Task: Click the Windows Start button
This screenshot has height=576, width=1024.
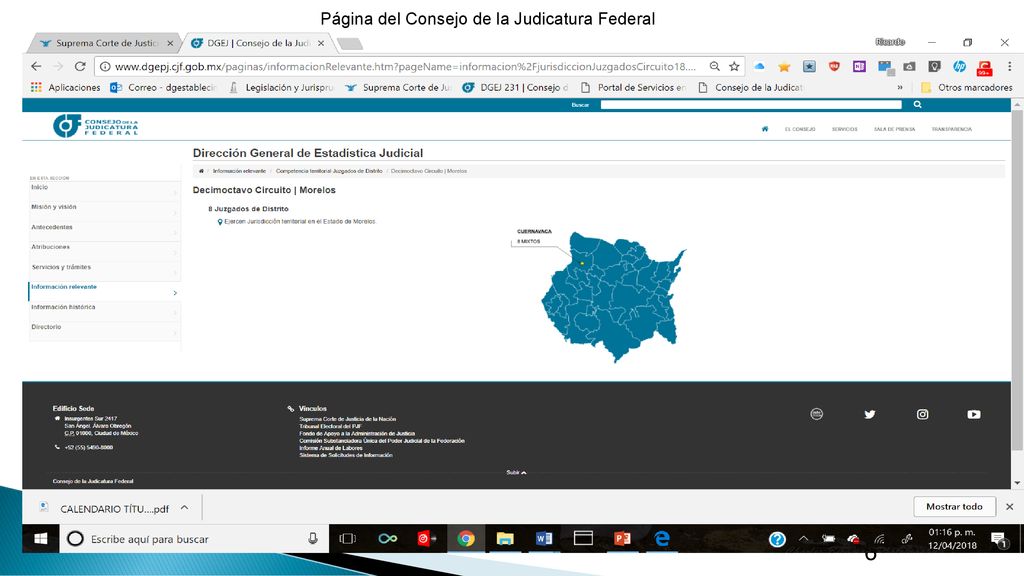Action: click(40, 539)
